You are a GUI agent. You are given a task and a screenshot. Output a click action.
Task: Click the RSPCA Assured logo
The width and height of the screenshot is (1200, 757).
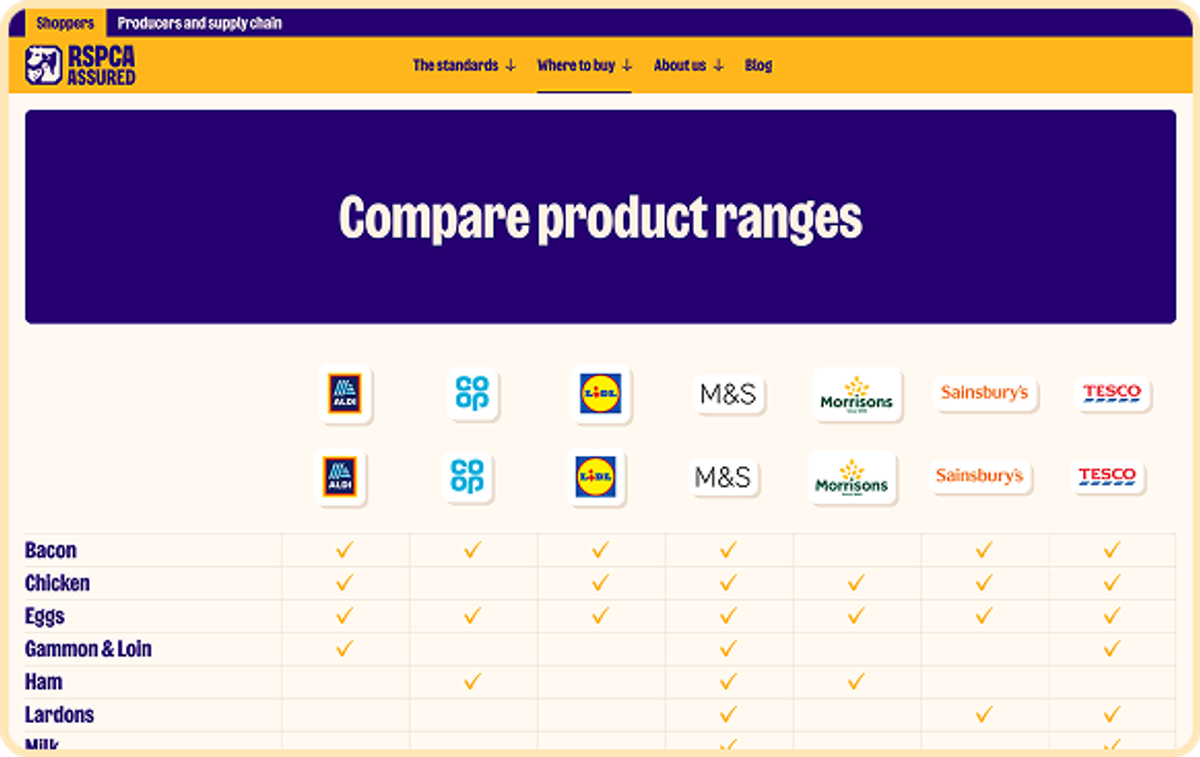click(80, 65)
